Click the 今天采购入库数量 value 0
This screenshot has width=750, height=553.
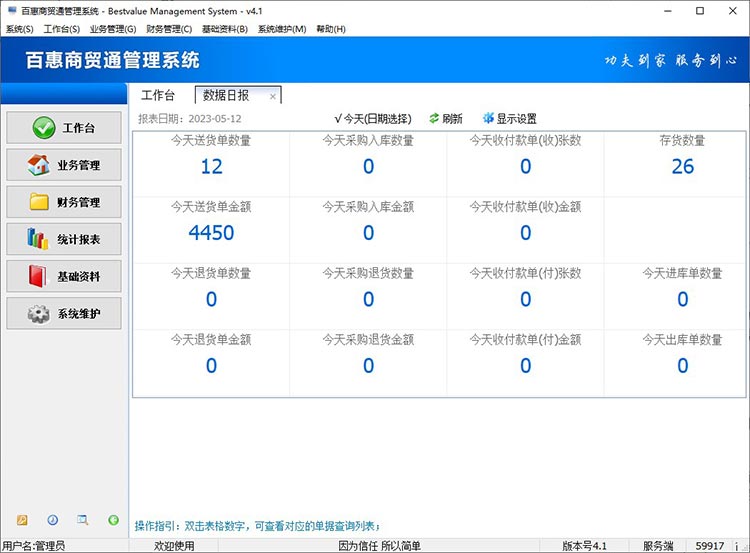[368, 166]
